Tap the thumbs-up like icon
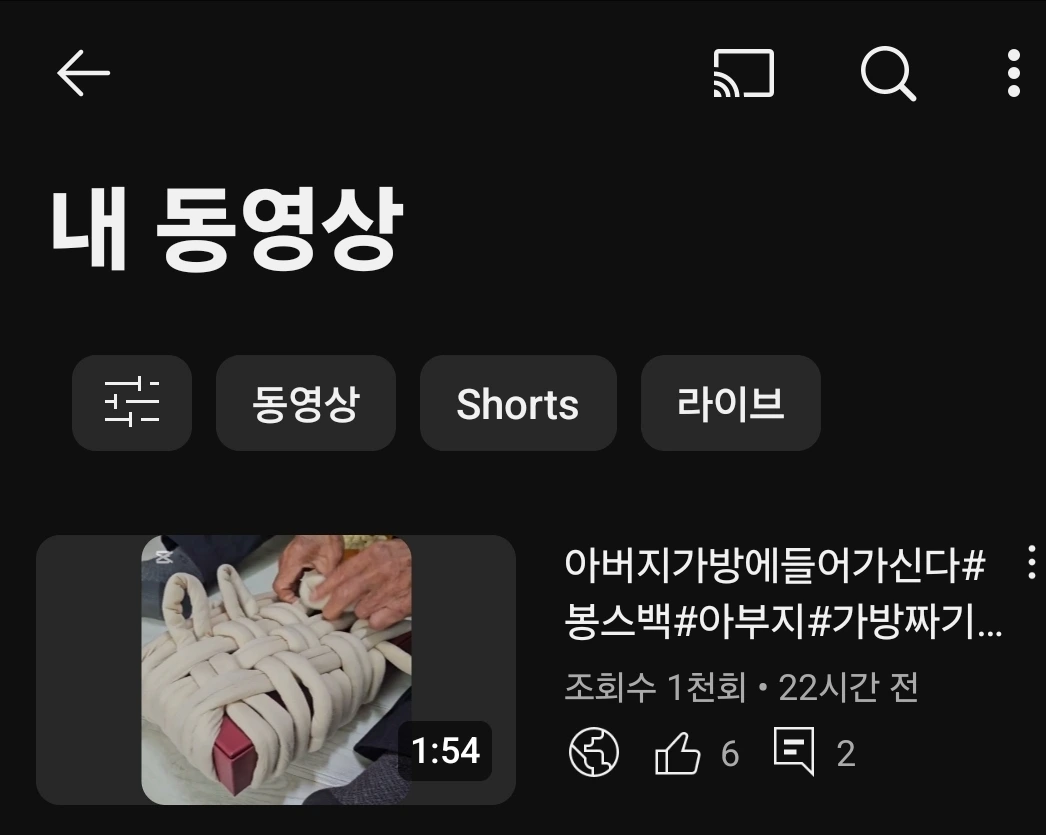The height and width of the screenshot is (835, 1046). [x=678, y=754]
